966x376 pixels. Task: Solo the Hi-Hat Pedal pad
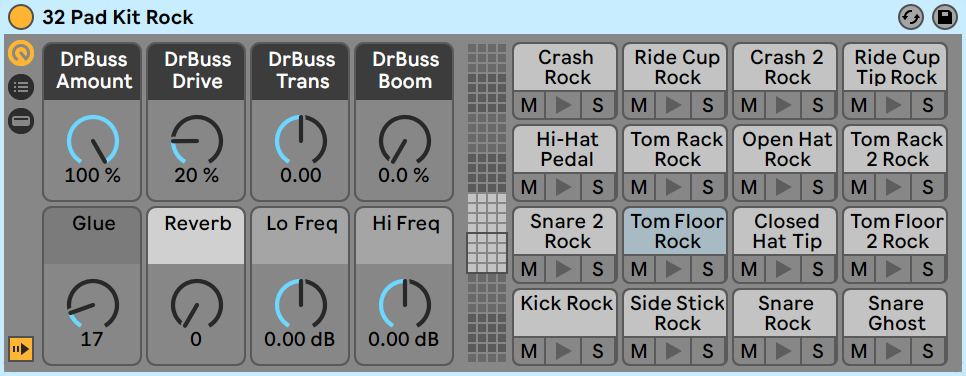pos(598,187)
